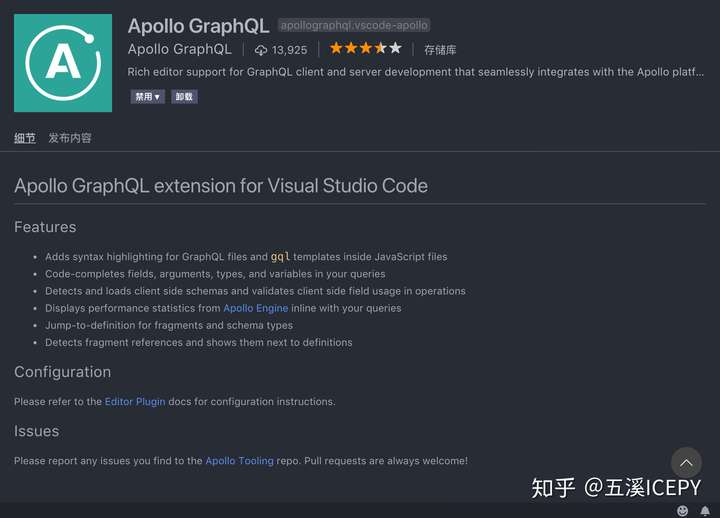Click the Features heading

click(45, 227)
